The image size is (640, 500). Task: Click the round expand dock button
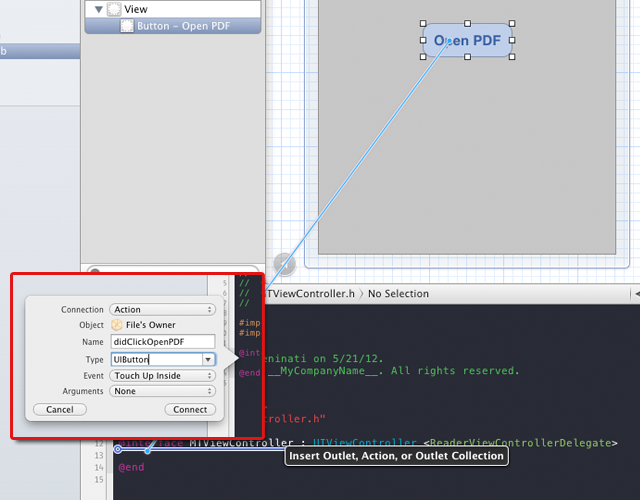(284, 264)
